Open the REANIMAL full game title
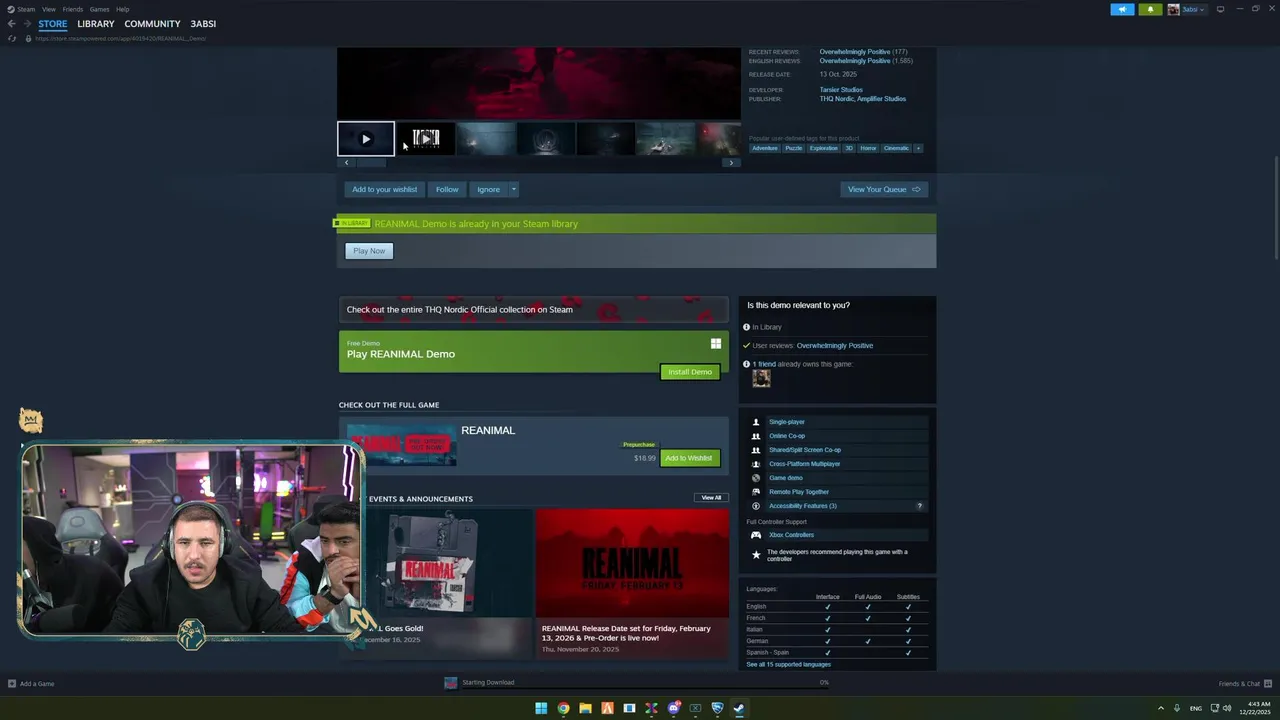Viewport: 1280px width, 720px height. [488, 430]
